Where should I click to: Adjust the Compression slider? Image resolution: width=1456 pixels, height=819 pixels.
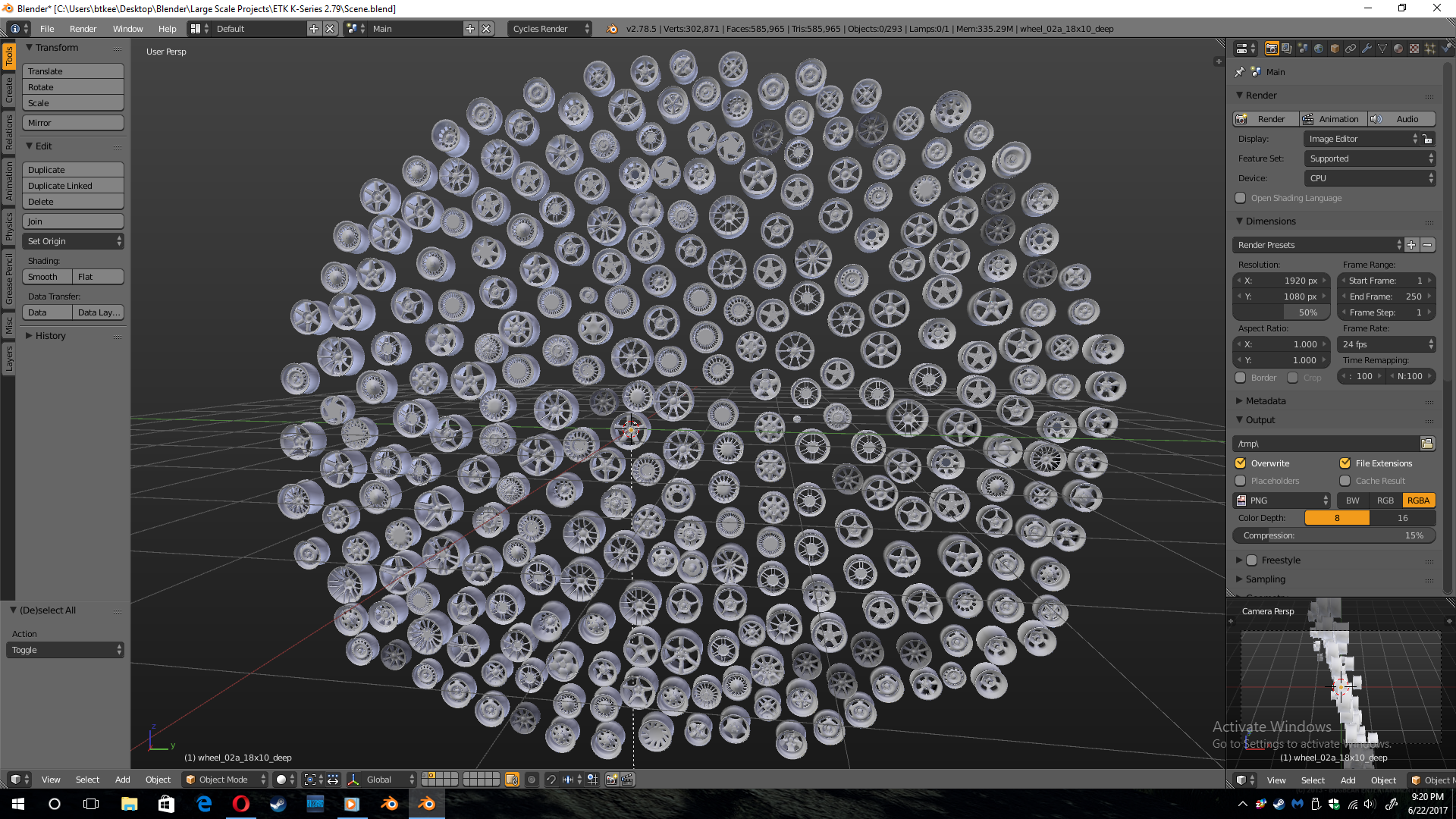click(x=1333, y=535)
